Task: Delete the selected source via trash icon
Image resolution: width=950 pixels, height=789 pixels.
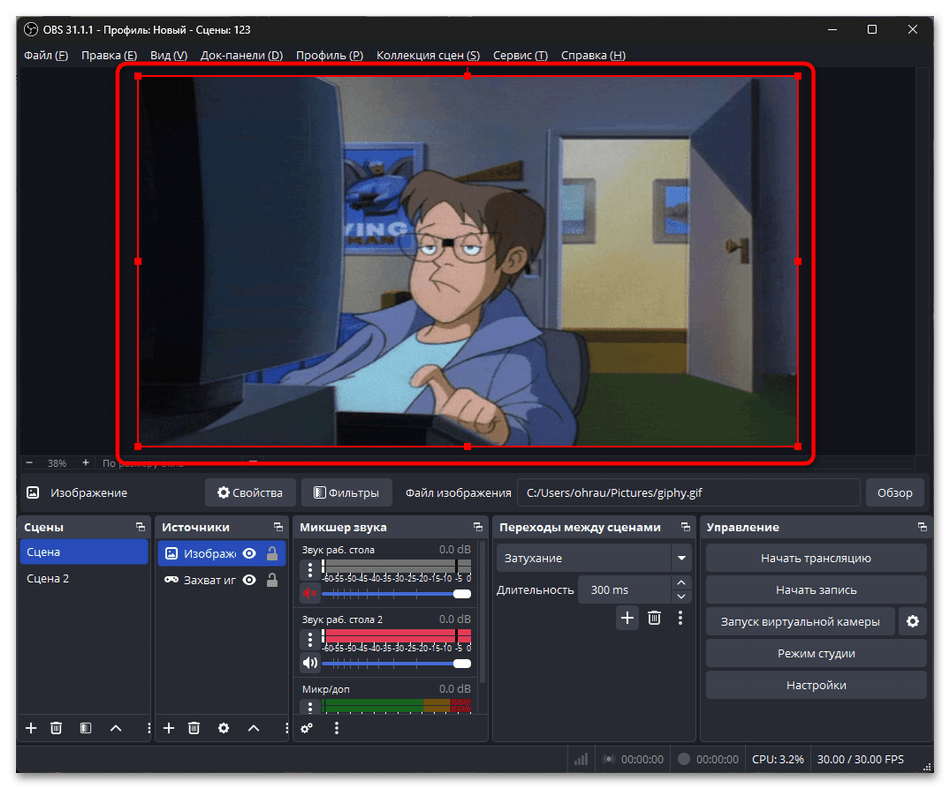Action: click(x=194, y=728)
